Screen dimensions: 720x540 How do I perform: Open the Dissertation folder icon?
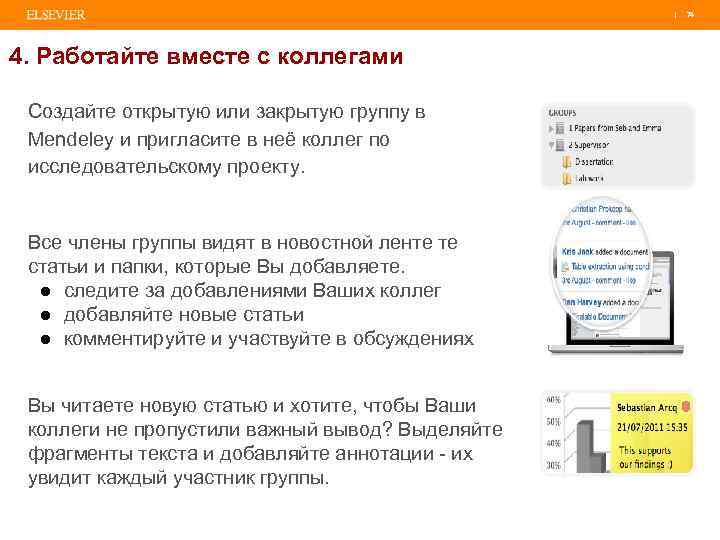[567, 162]
